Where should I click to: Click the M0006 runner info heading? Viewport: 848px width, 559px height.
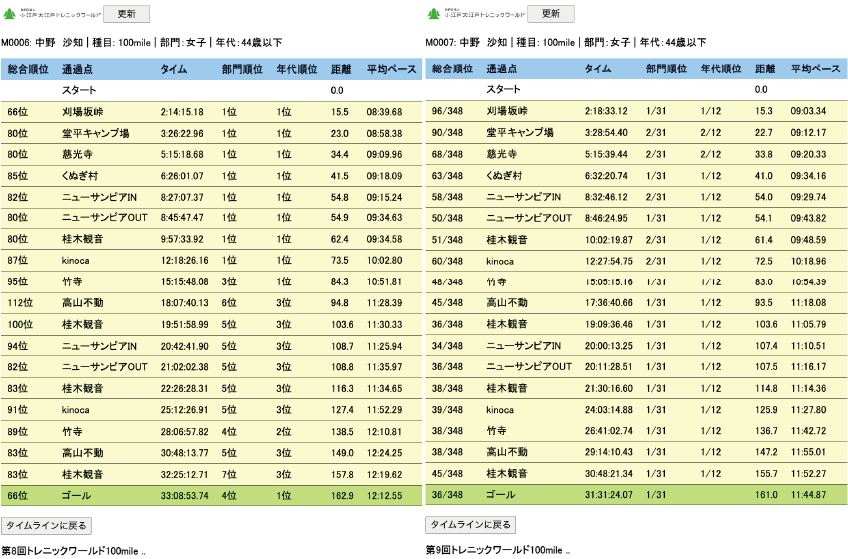(x=141, y=42)
